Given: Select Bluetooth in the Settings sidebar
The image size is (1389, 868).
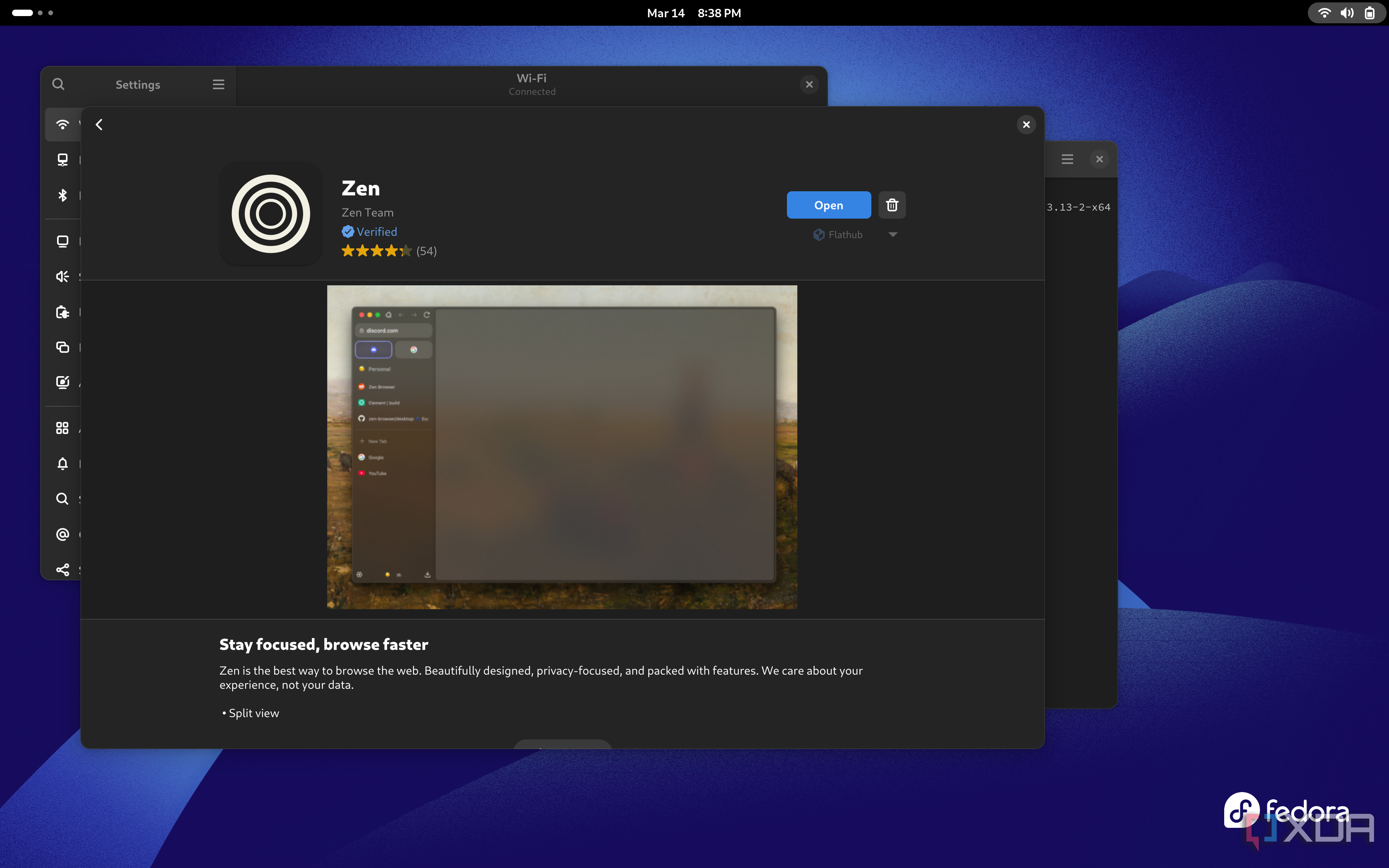Looking at the screenshot, I should pos(63,195).
